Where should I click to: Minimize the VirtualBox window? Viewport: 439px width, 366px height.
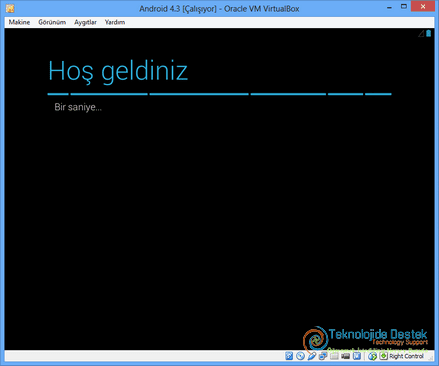click(x=389, y=7)
